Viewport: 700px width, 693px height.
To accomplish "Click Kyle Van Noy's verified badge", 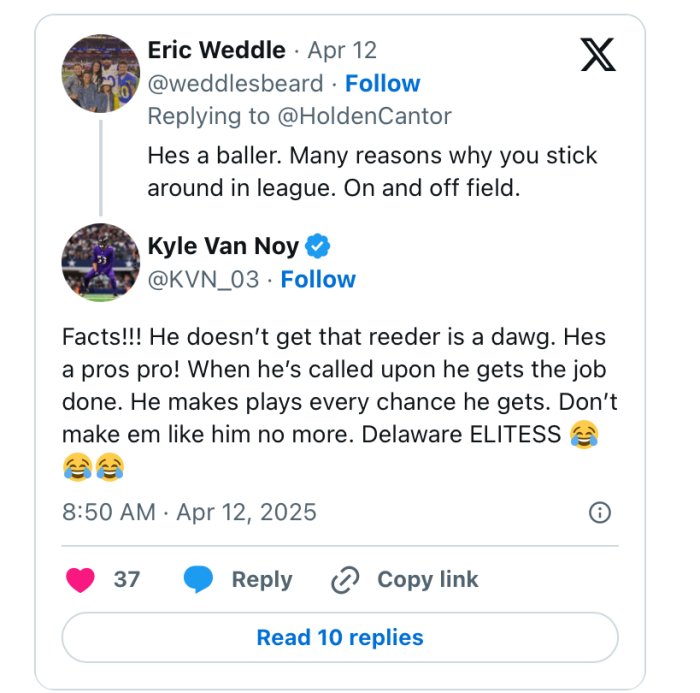I will (x=319, y=246).
